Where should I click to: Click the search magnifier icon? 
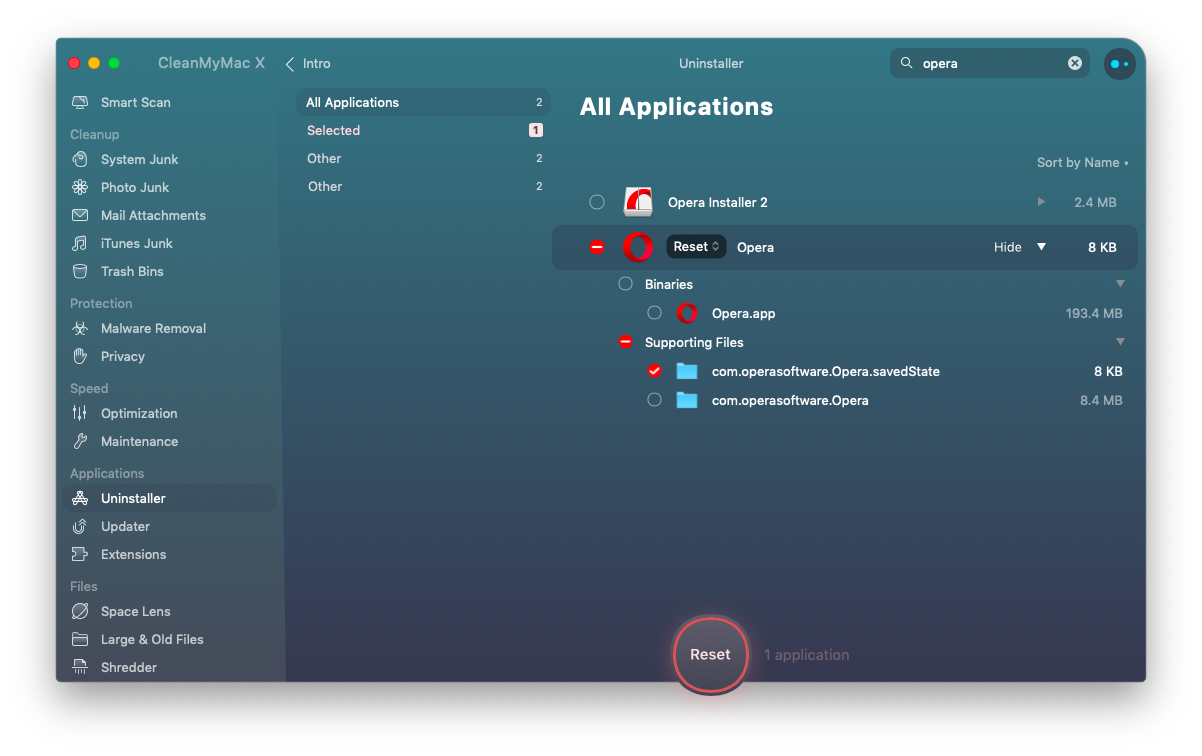point(907,63)
